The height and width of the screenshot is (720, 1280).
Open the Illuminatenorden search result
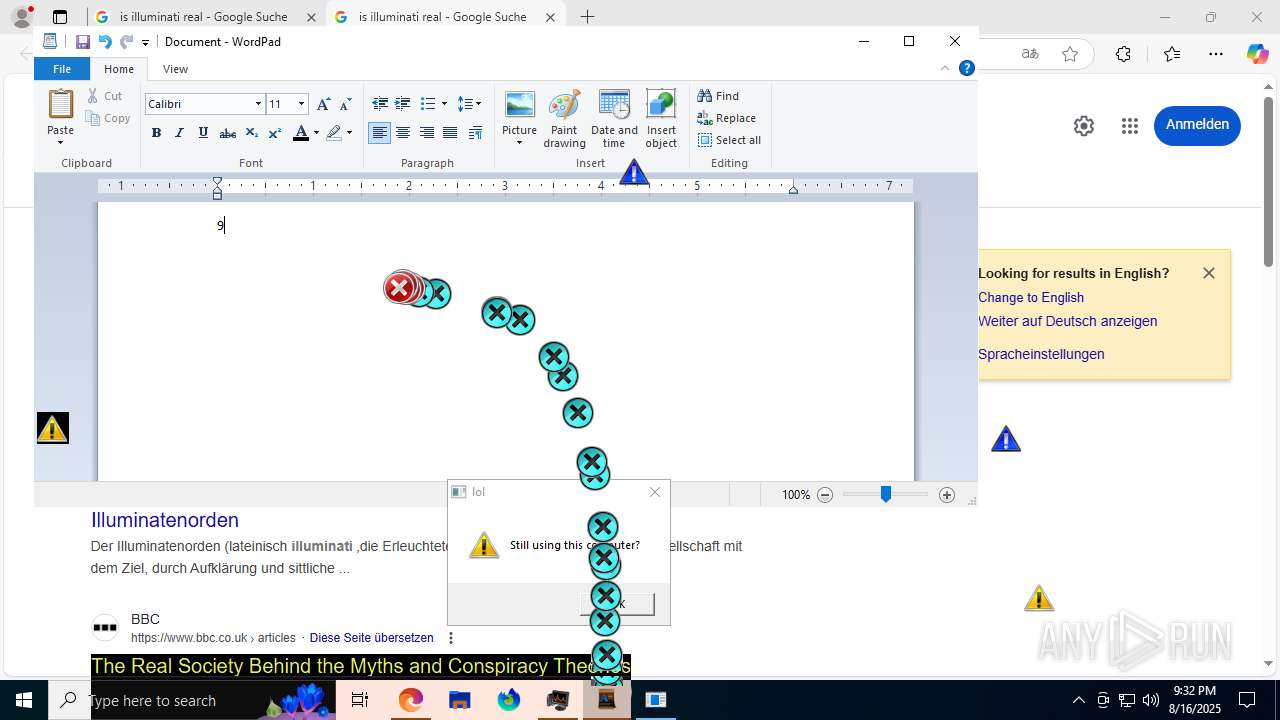pos(165,520)
